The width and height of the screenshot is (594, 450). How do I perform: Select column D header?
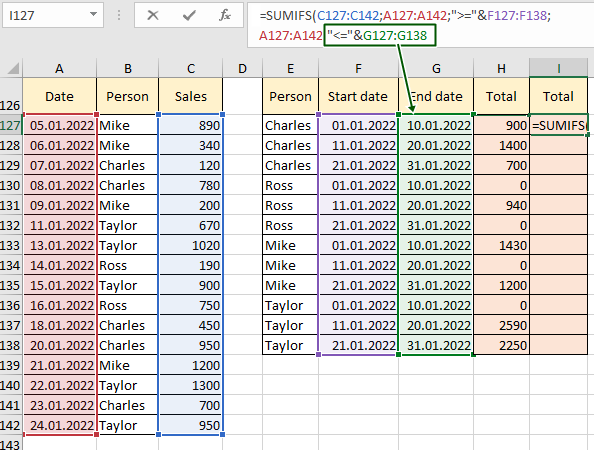point(242,69)
